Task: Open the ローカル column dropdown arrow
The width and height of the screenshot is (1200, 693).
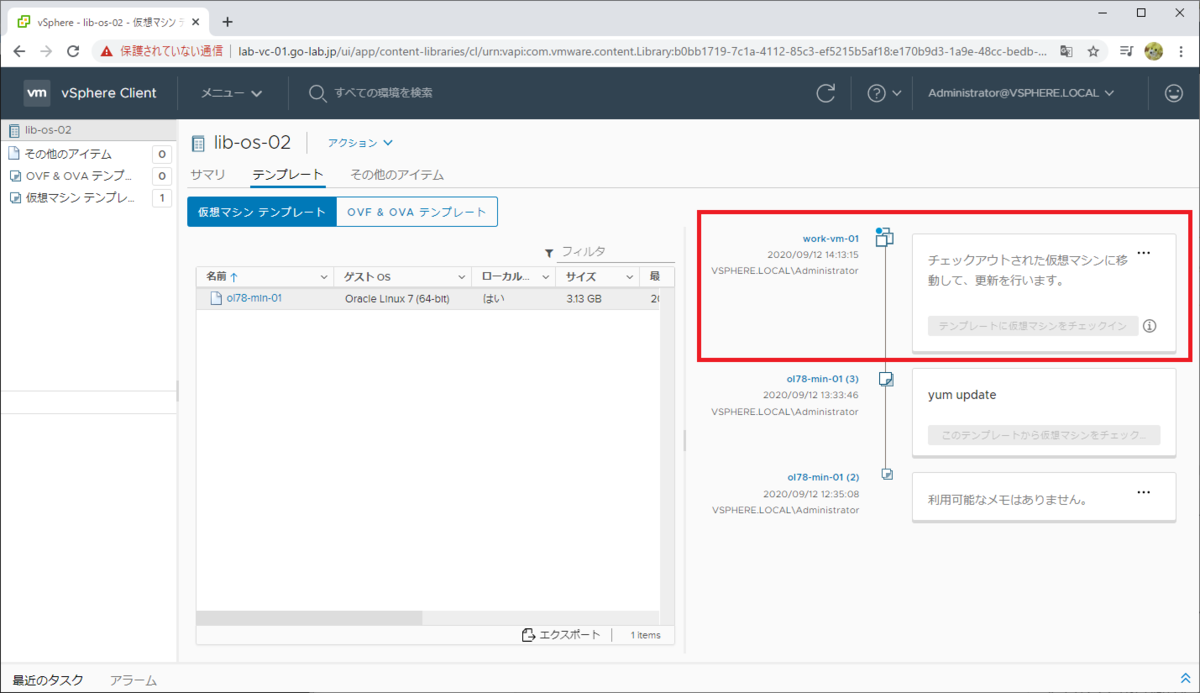Action: (x=547, y=276)
